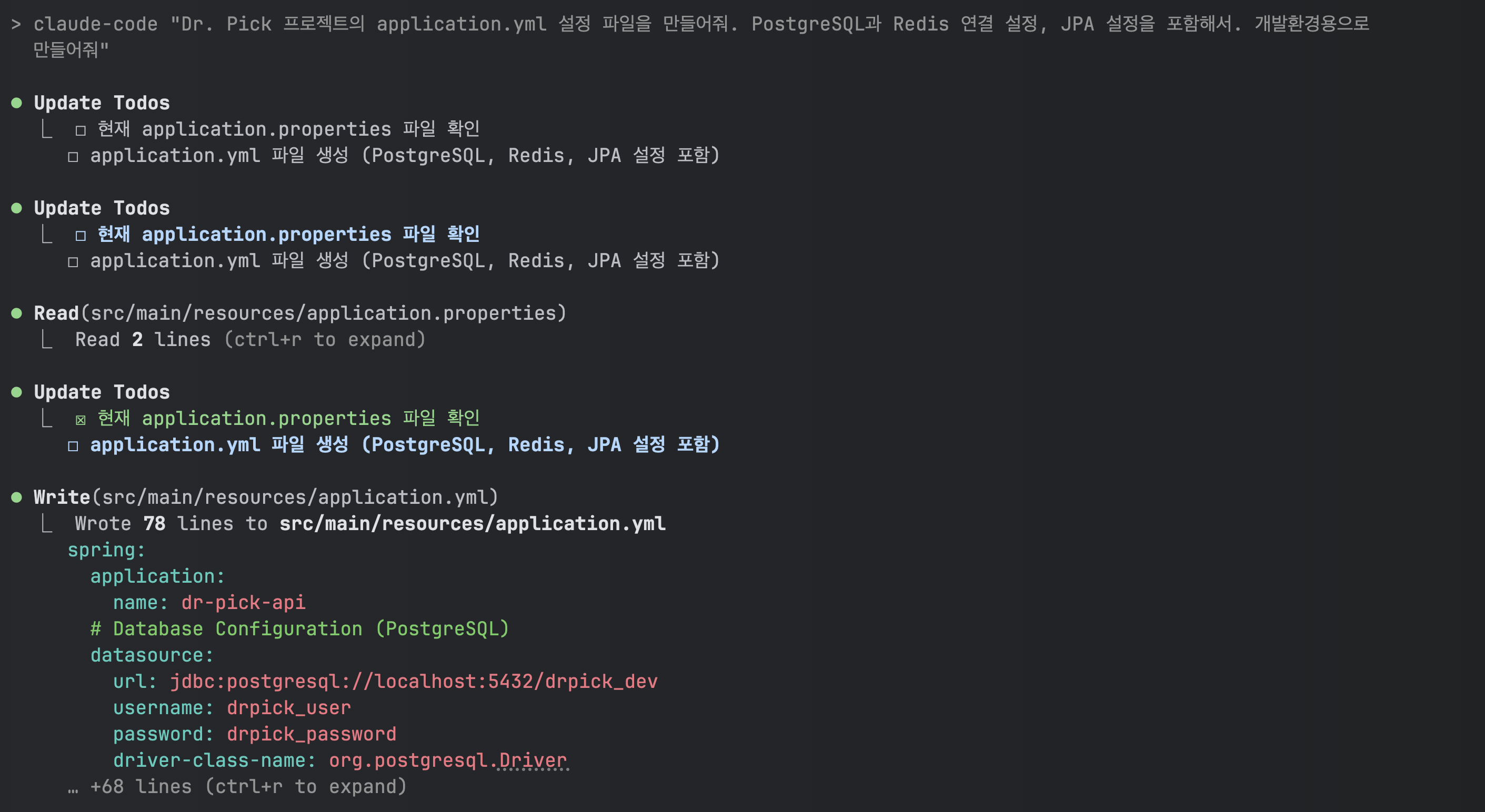This screenshot has width=1485, height=812.
Task: Click the green bullet beside second Update Todos
Action: point(17,208)
